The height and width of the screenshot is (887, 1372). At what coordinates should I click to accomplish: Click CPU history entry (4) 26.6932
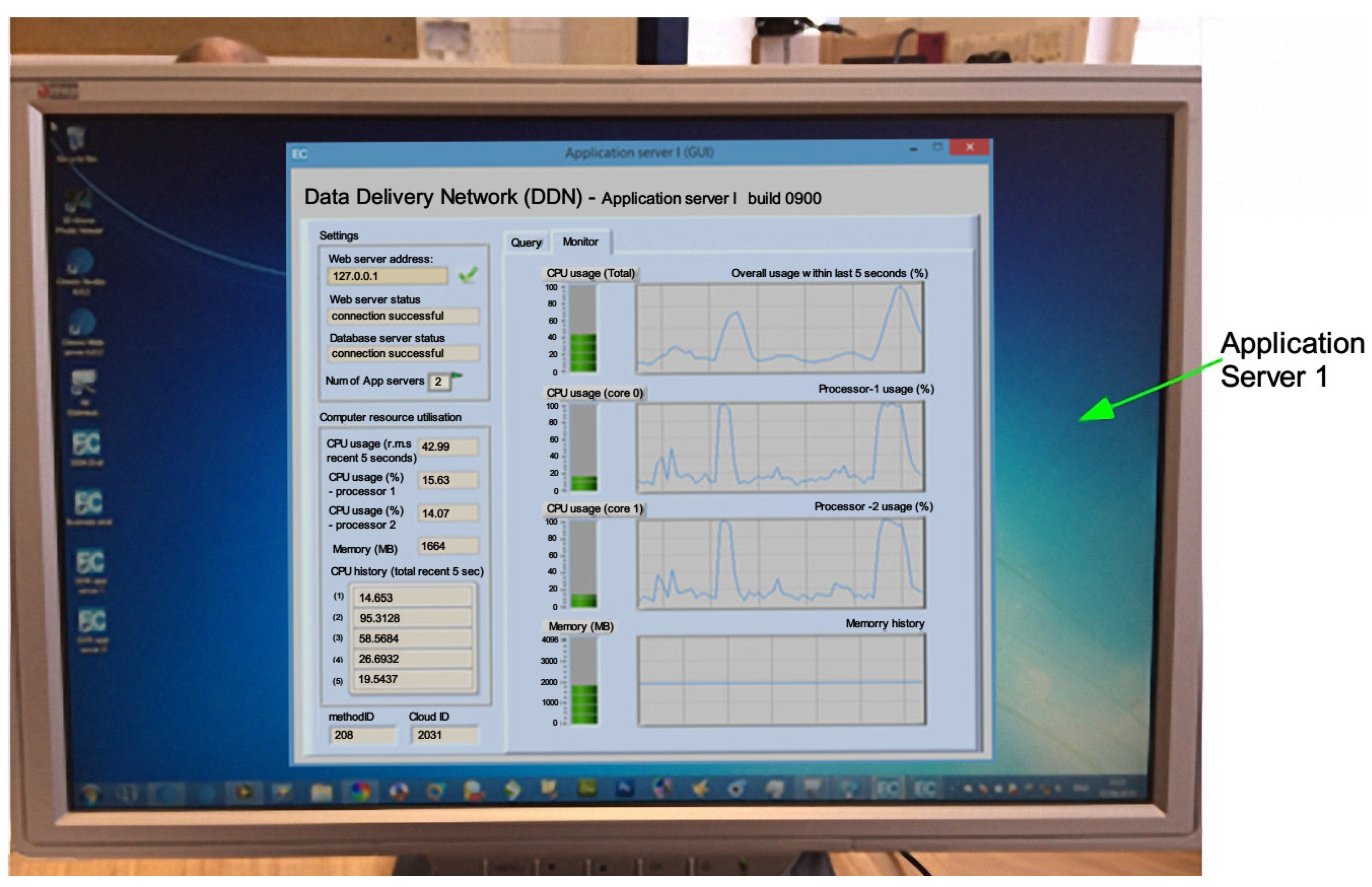(413, 658)
